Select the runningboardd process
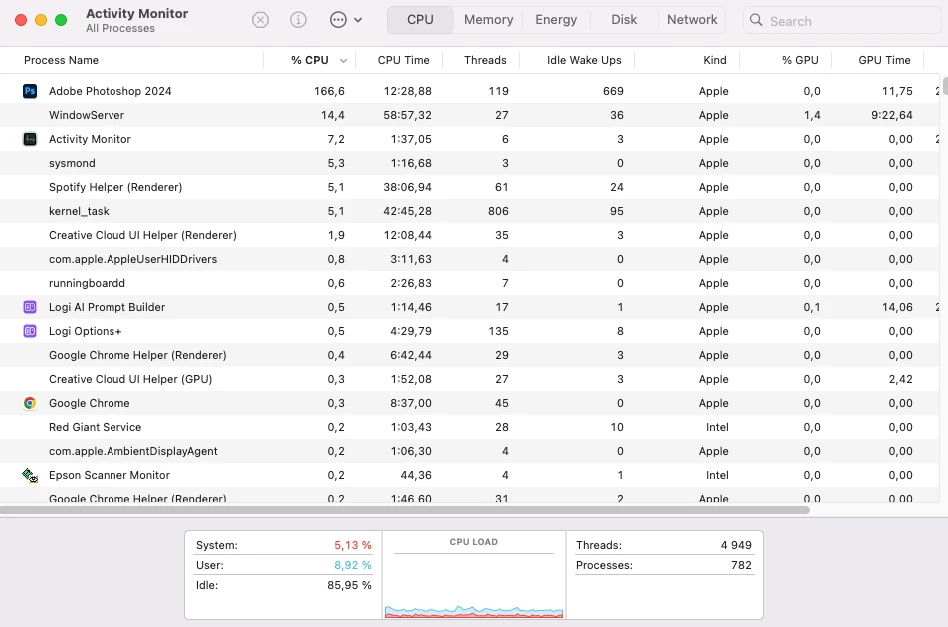Screen dimensions: 948x627 (470, 283)
